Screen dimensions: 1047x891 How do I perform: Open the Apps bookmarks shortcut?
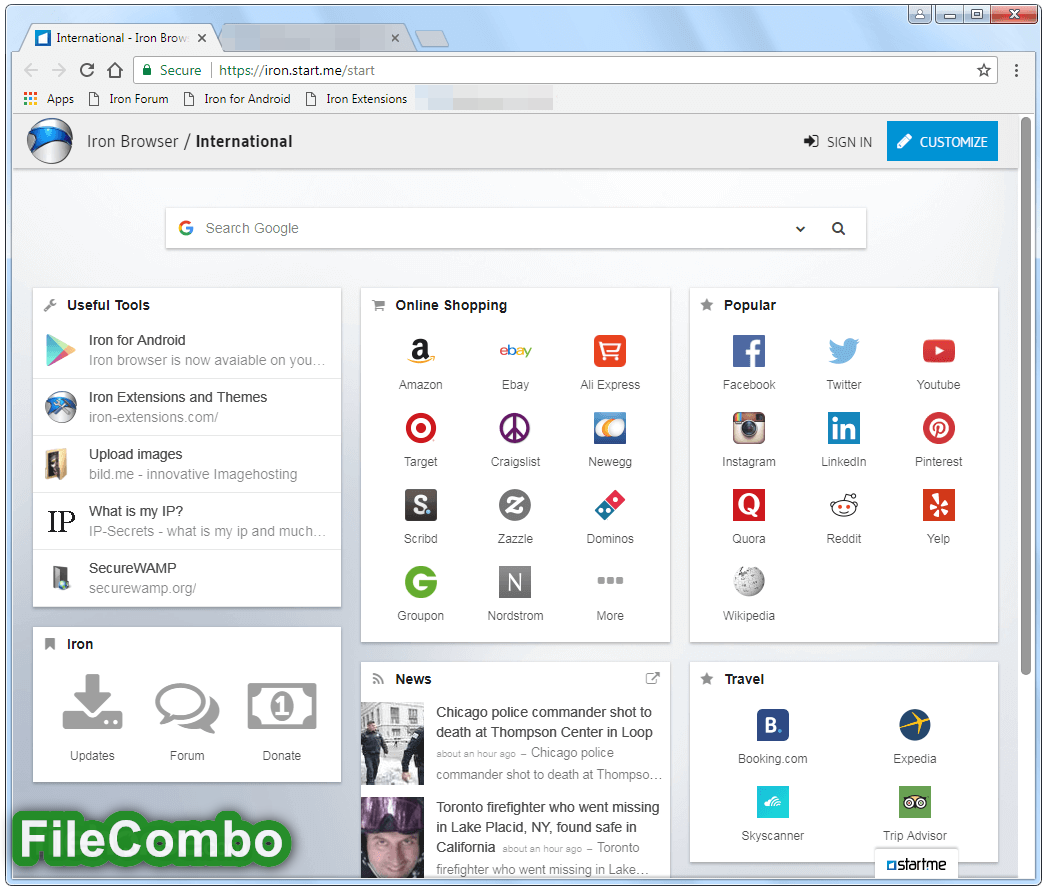pos(49,99)
